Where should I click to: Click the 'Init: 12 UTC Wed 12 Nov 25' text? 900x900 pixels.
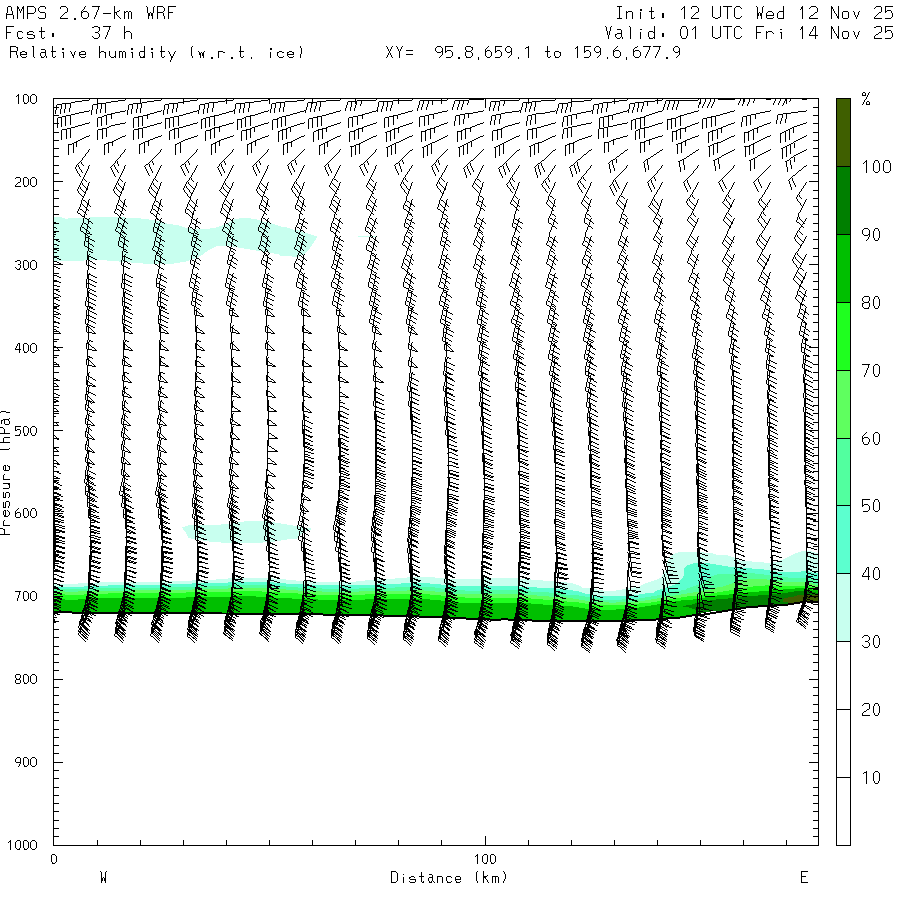click(754, 13)
